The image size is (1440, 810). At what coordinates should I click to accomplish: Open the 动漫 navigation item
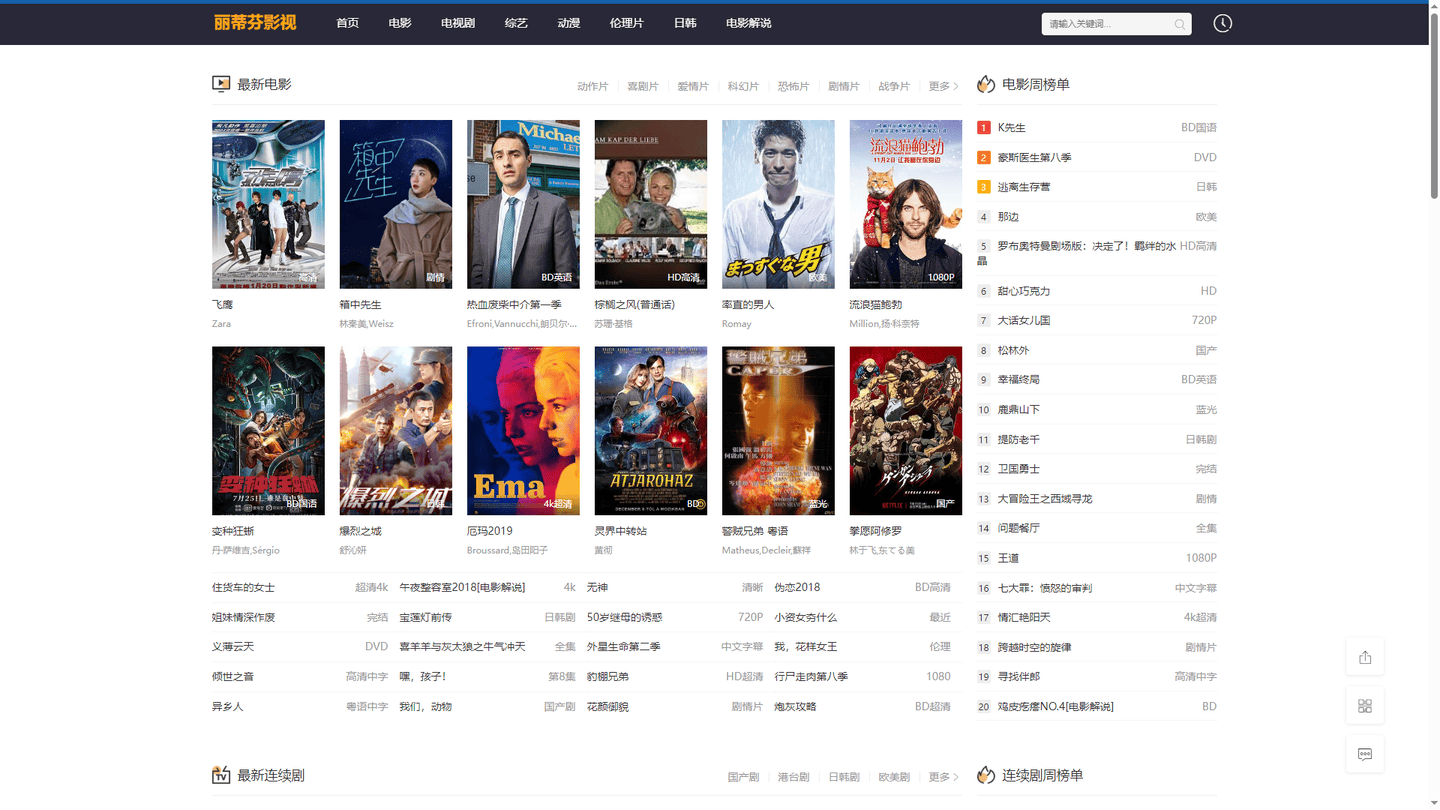[569, 23]
